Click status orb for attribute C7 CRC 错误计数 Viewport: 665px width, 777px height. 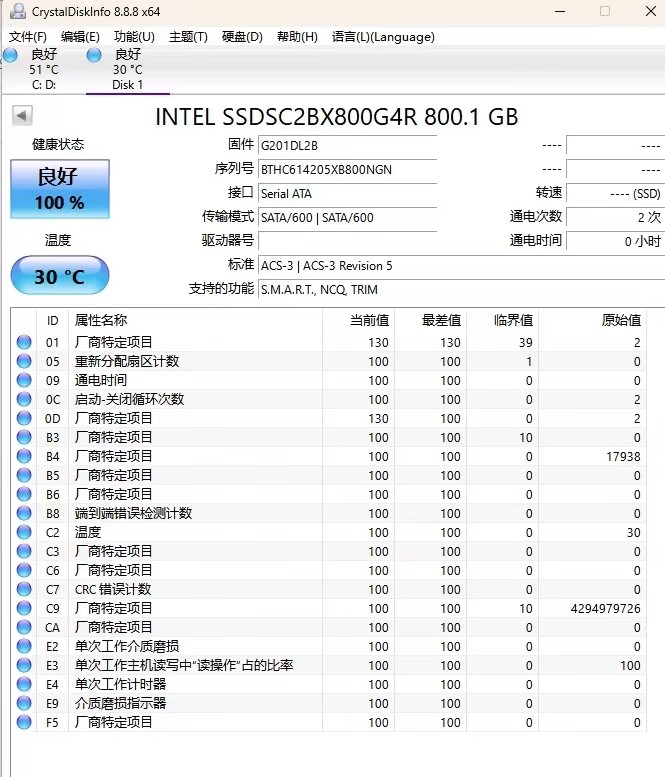point(24,589)
